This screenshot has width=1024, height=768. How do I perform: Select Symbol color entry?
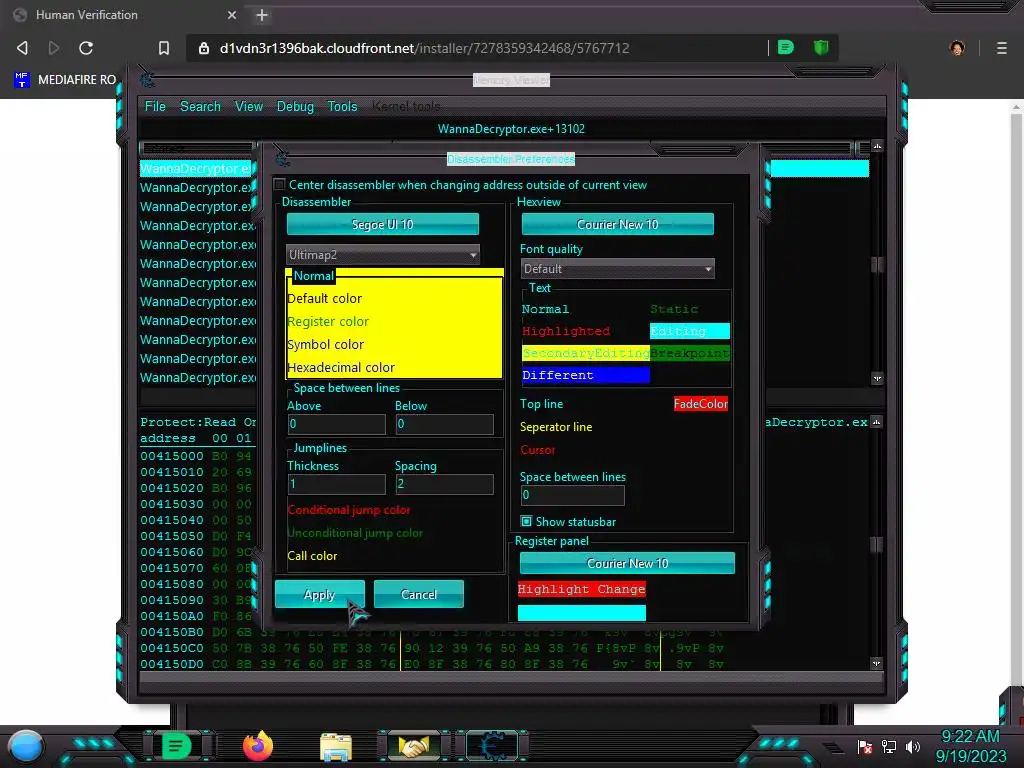(x=326, y=344)
